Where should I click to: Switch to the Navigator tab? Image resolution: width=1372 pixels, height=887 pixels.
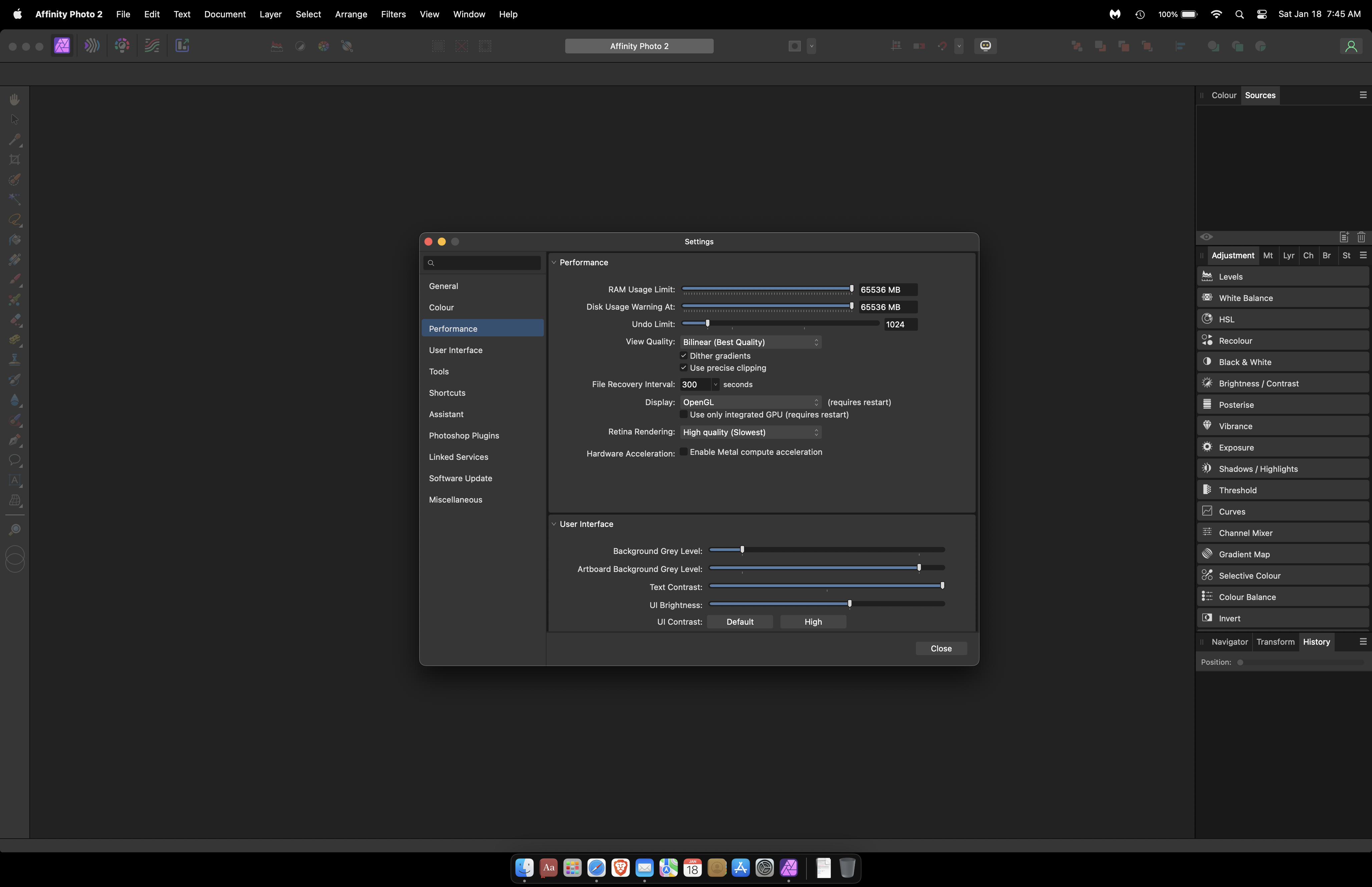click(1229, 642)
